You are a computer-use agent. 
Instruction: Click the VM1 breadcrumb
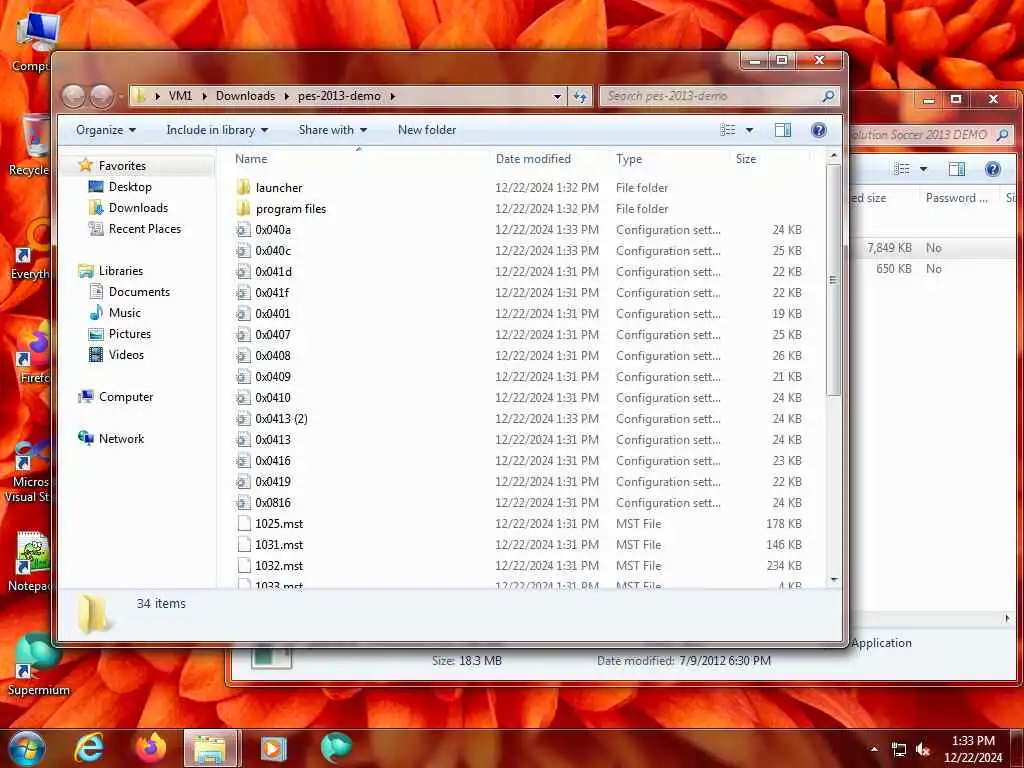pyautogui.click(x=180, y=96)
